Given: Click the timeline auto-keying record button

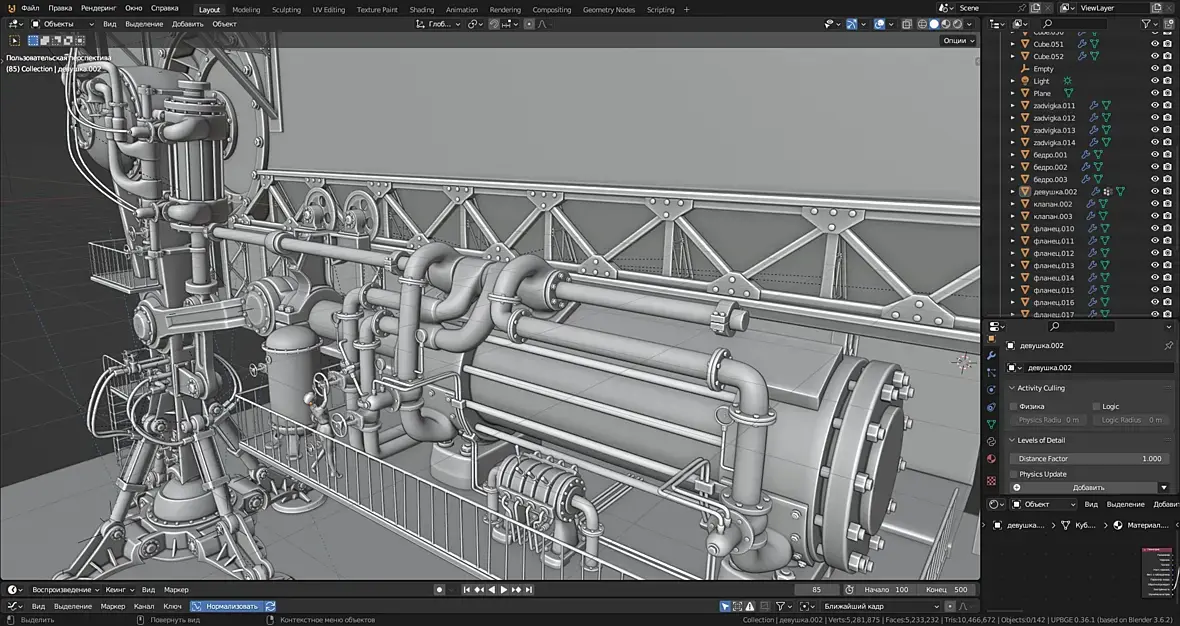Looking at the screenshot, I should [438, 590].
